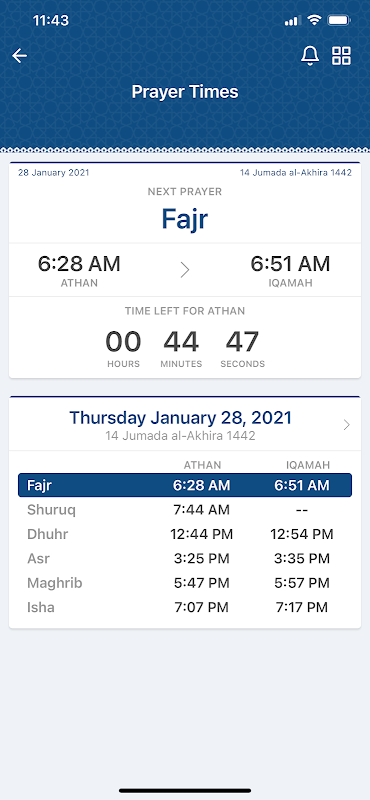Go to next day using right chevron

tap(347, 424)
